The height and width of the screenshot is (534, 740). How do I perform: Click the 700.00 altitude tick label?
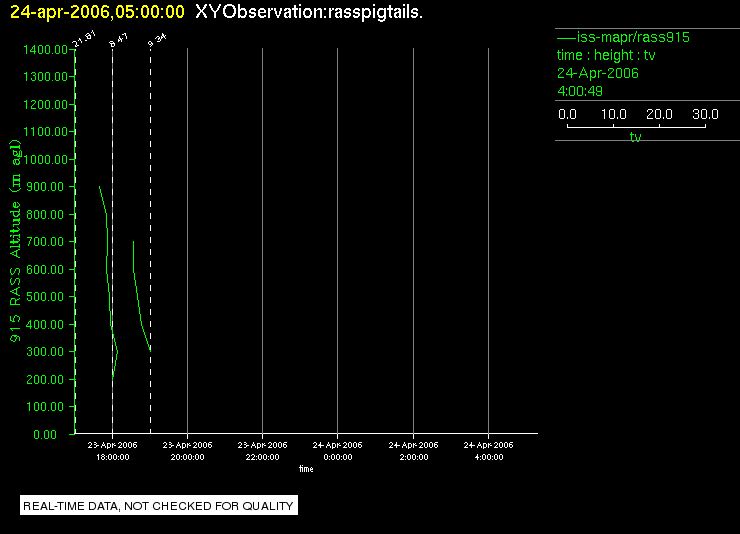click(x=45, y=242)
